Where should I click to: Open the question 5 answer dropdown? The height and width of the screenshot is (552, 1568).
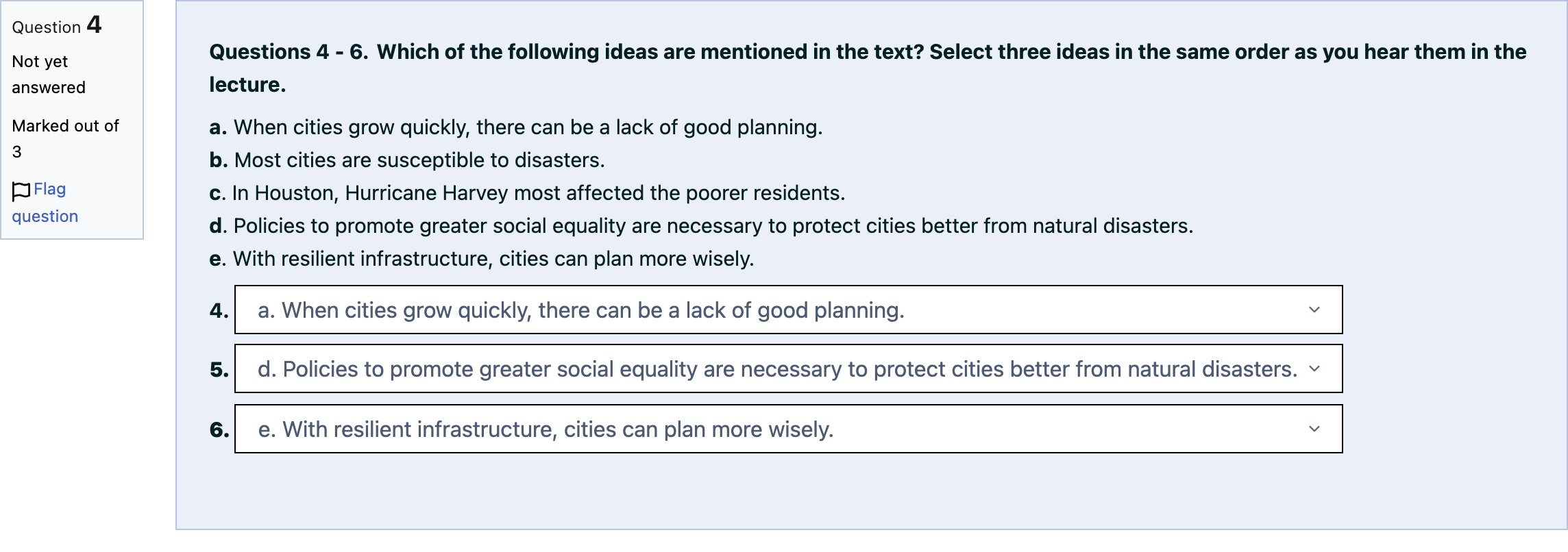(788, 368)
